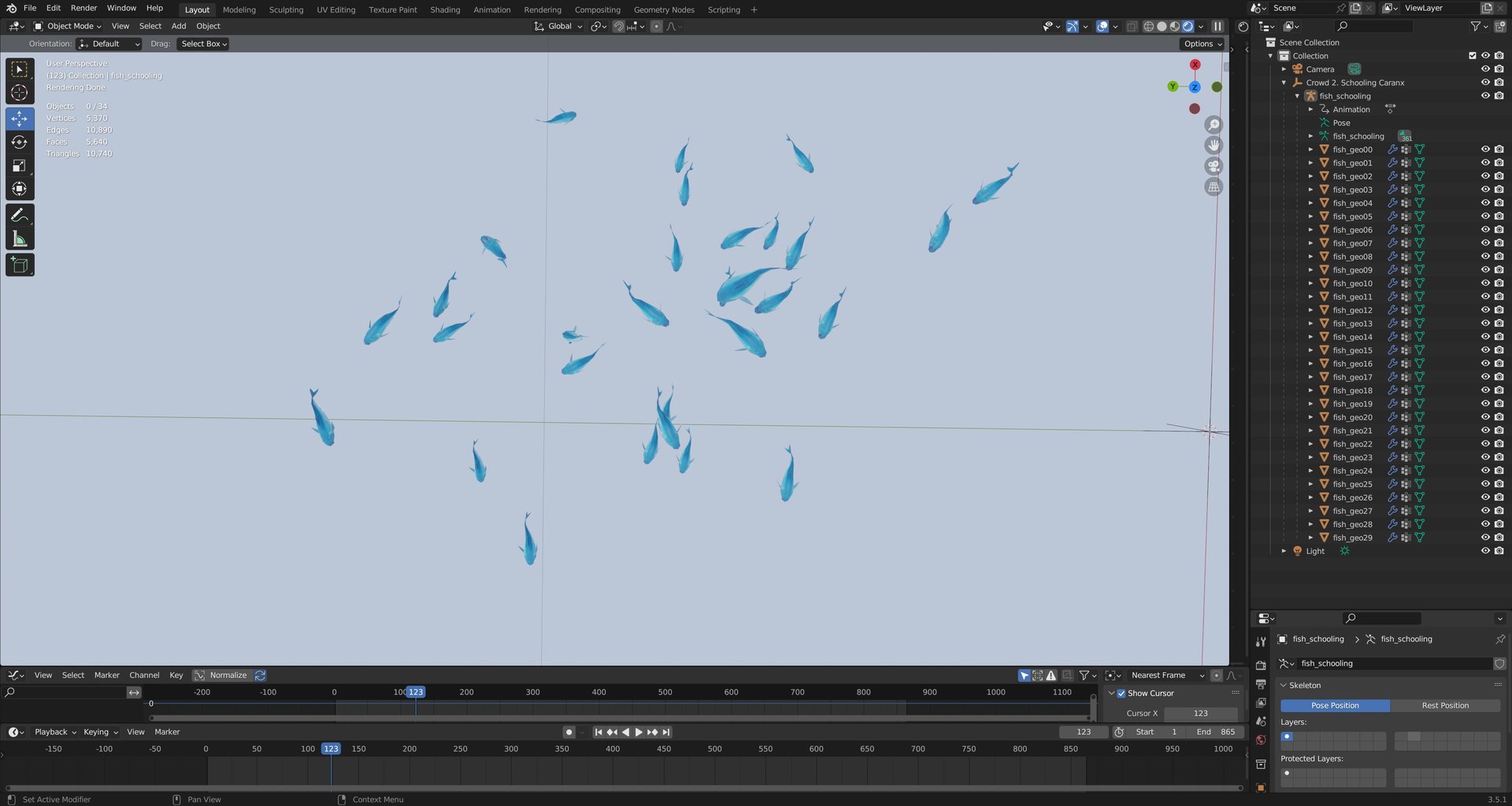The width and height of the screenshot is (1512, 806).
Task: Toggle Collection exclude checkbox in outliner
Action: click(x=1472, y=56)
